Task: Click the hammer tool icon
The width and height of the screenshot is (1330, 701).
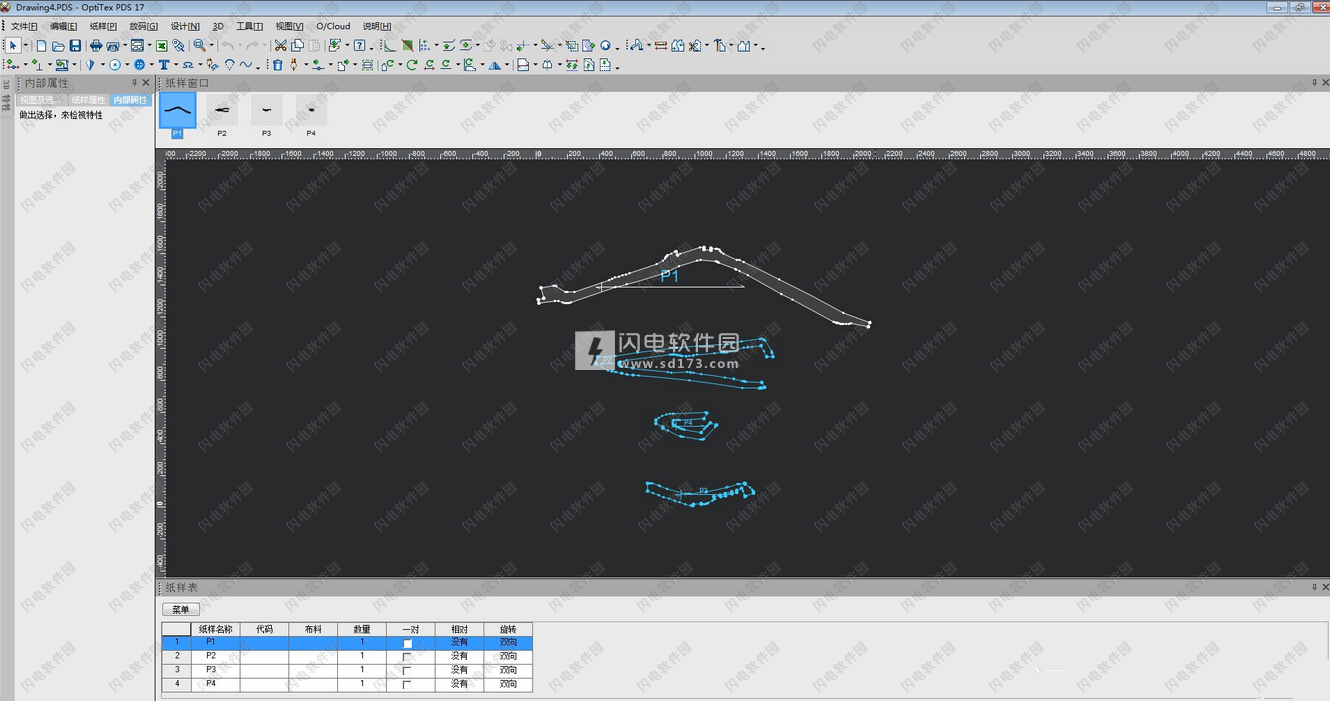Action: click(720, 46)
